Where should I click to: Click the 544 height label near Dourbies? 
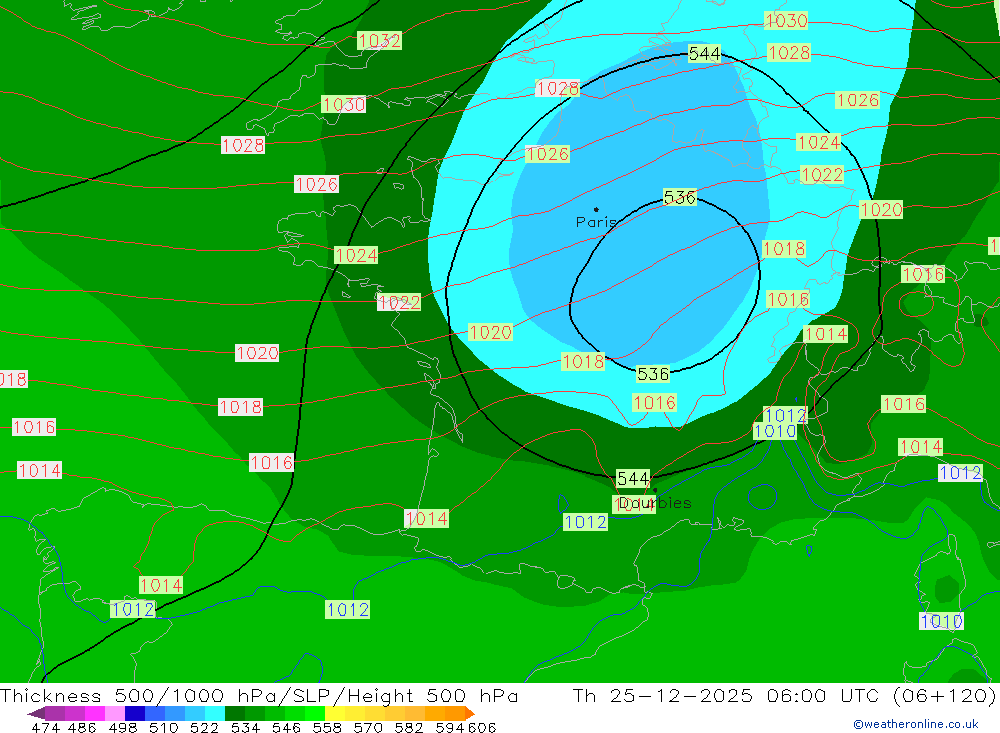pos(633,478)
